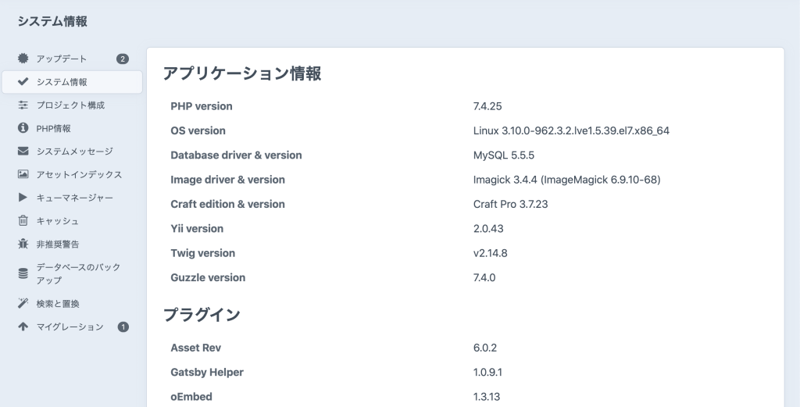The image size is (800, 407).
Task: Go to キューマネージャー in the sidebar
Action: [x=75, y=197]
